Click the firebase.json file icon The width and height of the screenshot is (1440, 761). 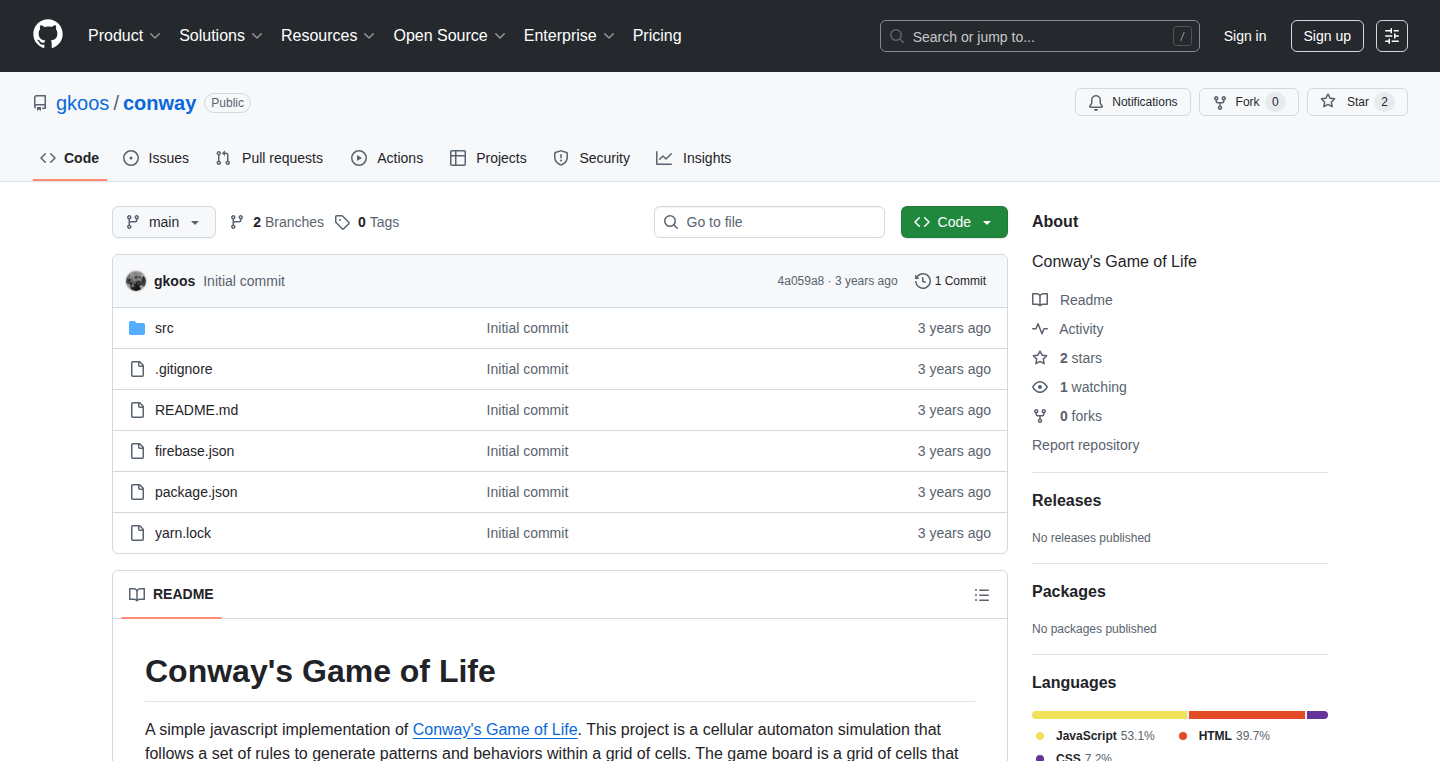pyautogui.click(x=137, y=451)
